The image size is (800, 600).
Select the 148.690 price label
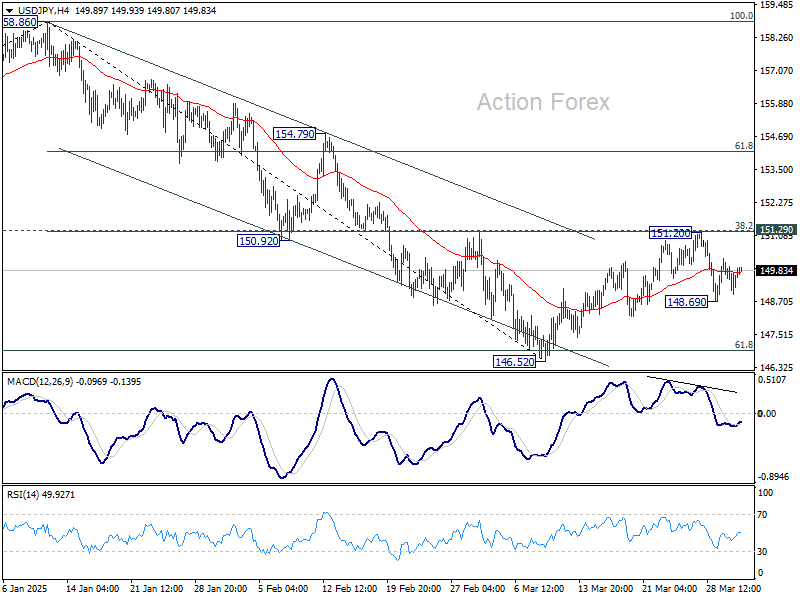pos(687,302)
